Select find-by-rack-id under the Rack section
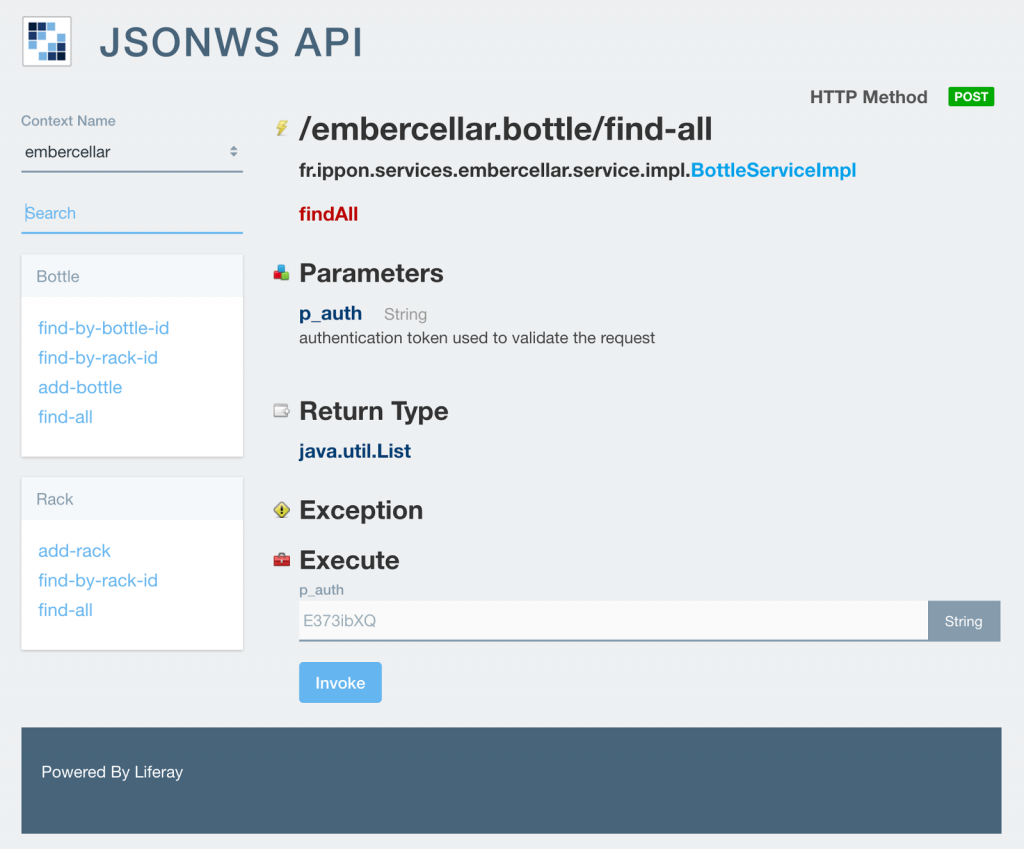This screenshot has height=849, width=1024. [x=98, y=580]
